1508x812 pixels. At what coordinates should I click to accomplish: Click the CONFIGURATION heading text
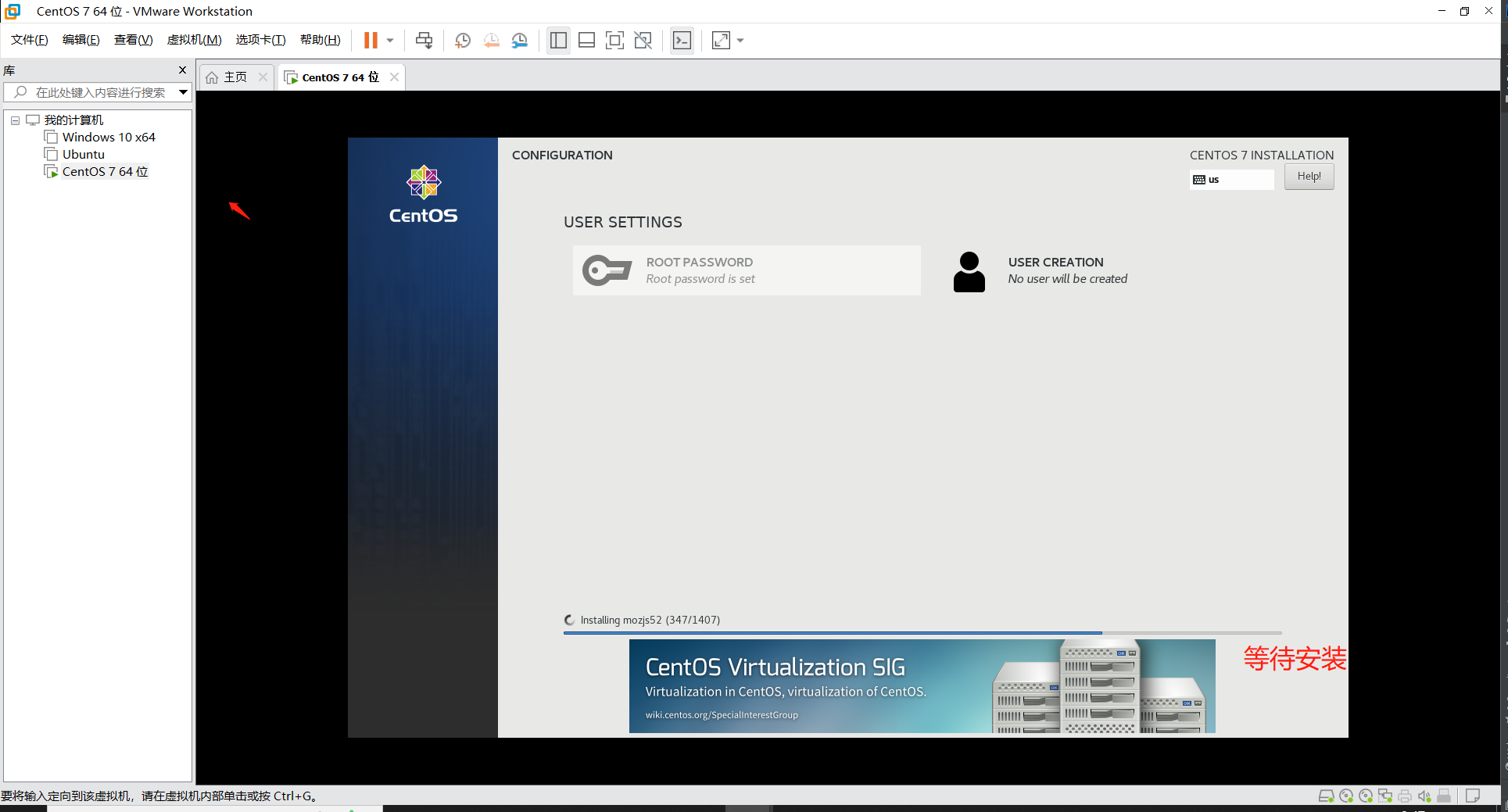(562, 156)
